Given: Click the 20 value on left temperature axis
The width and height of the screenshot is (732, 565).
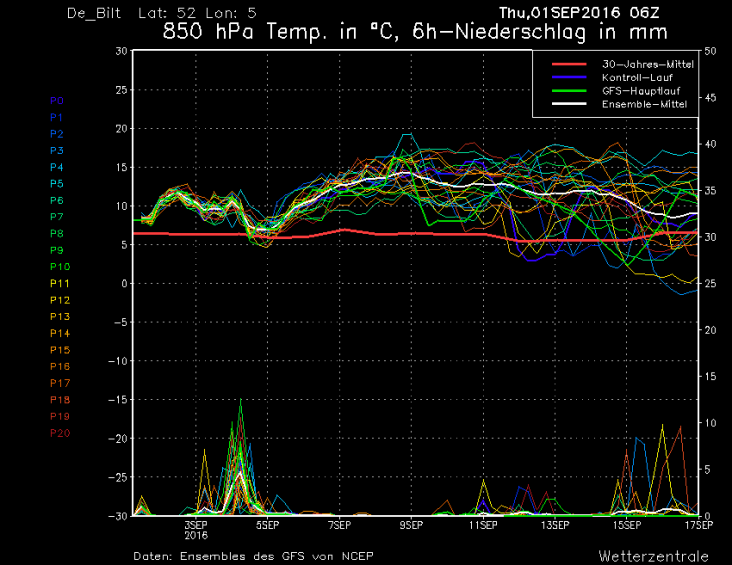Looking at the screenshot, I should coord(121,128).
